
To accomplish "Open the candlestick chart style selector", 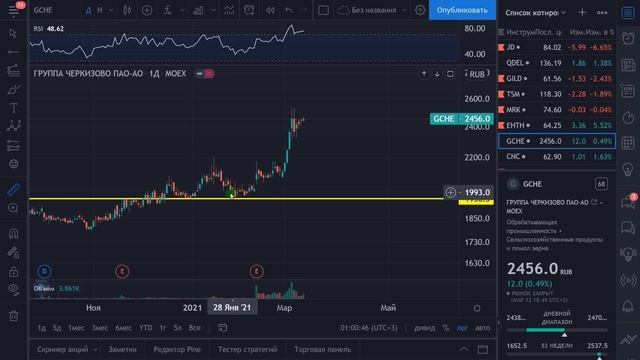I will pos(127,10).
